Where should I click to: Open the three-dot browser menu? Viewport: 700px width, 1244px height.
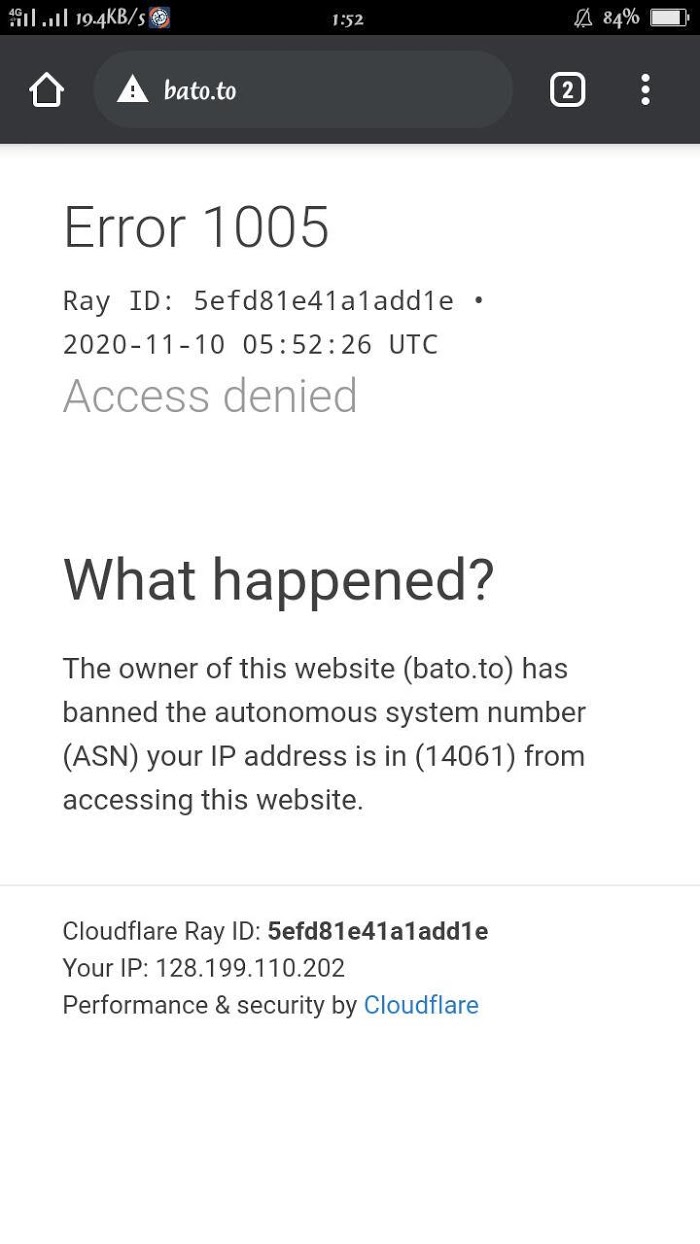point(645,90)
